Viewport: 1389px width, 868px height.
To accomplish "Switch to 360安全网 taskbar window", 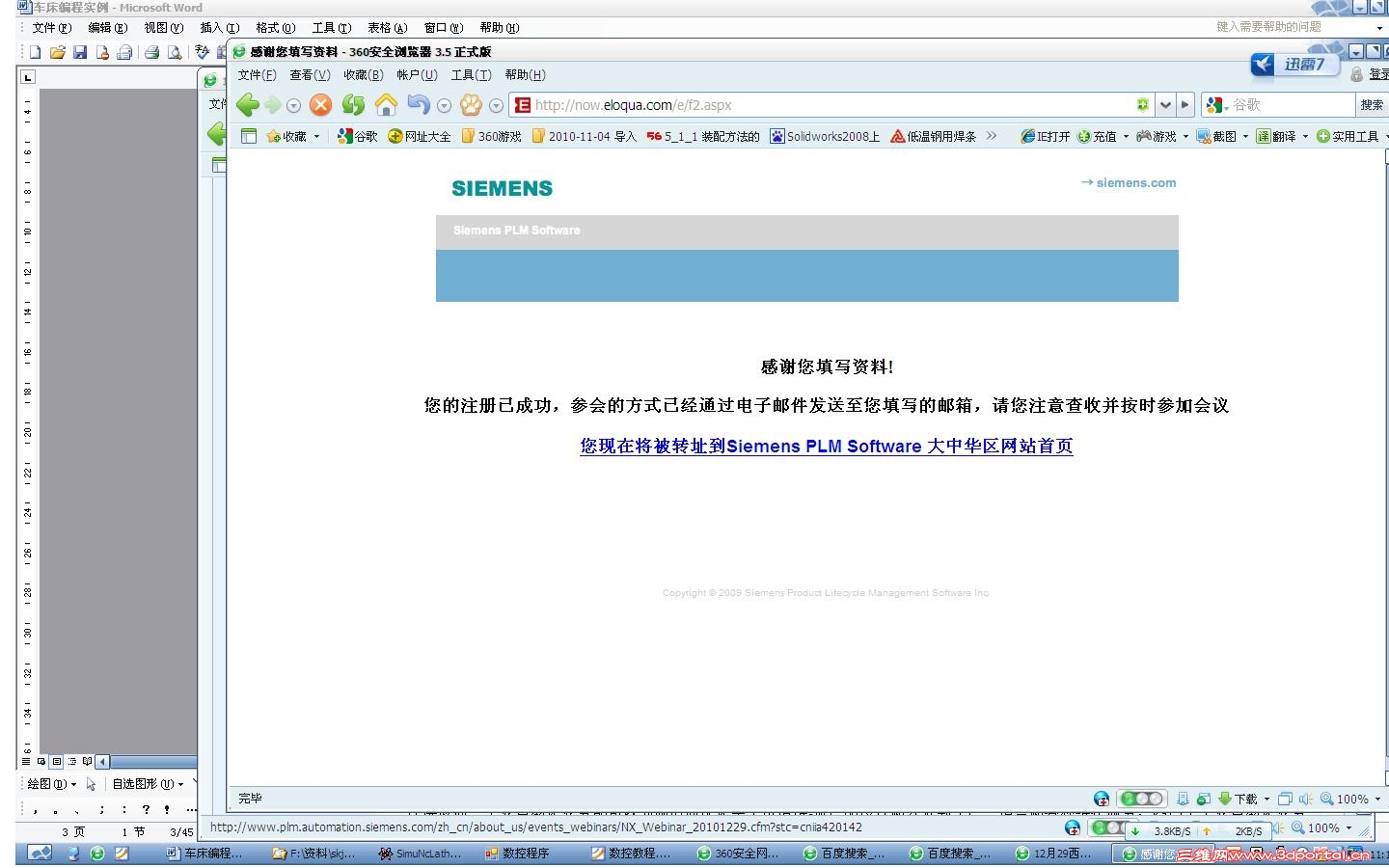I will (739, 854).
